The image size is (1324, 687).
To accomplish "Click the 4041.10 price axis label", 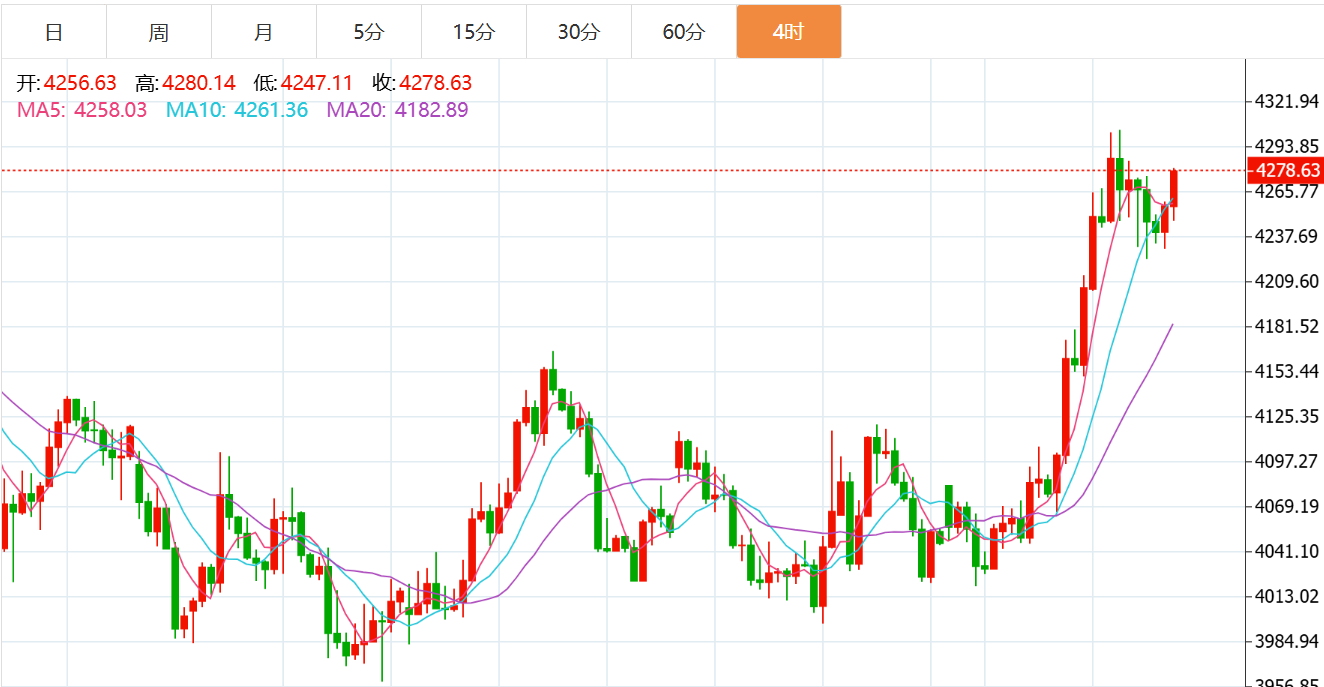I will coord(1286,551).
